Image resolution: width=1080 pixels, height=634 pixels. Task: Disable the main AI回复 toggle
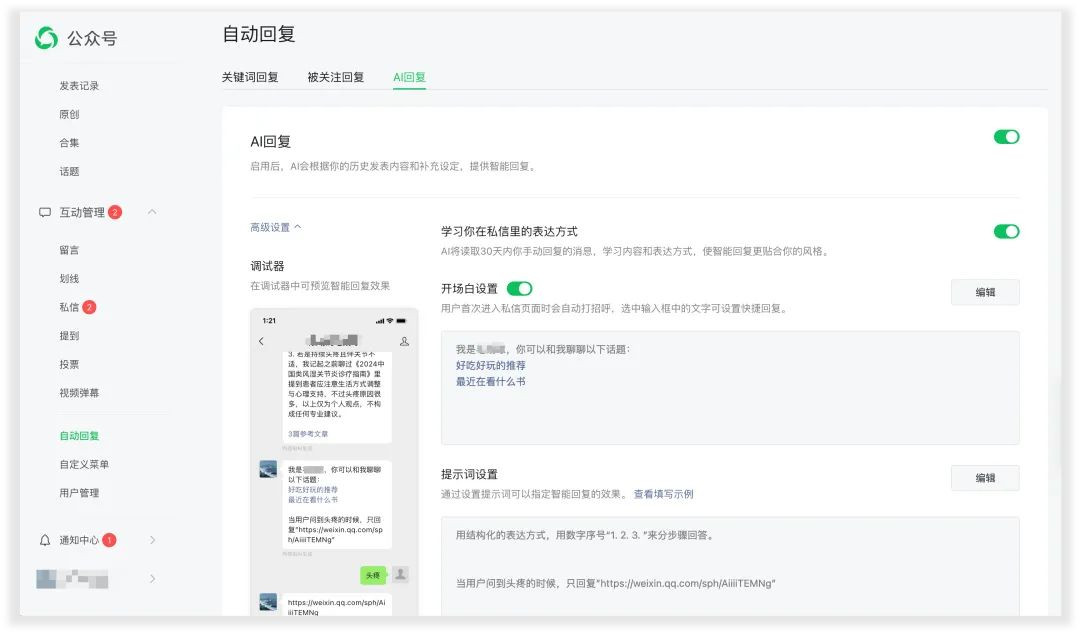pyautogui.click(x=1006, y=137)
